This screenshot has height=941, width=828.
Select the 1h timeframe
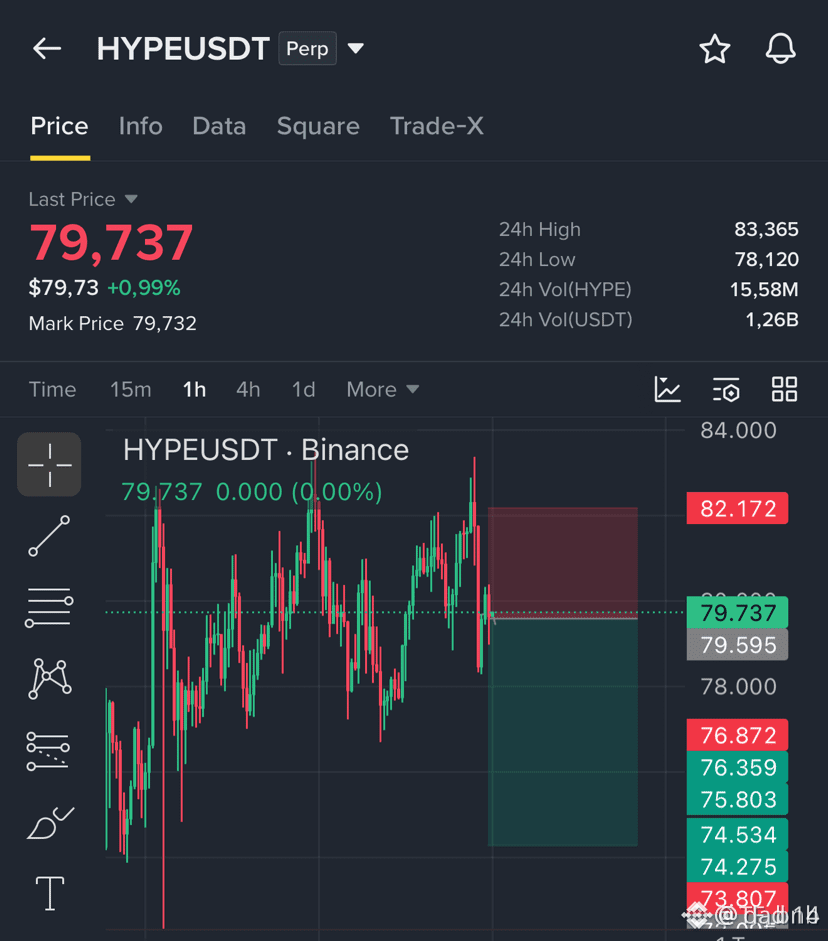pos(194,389)
